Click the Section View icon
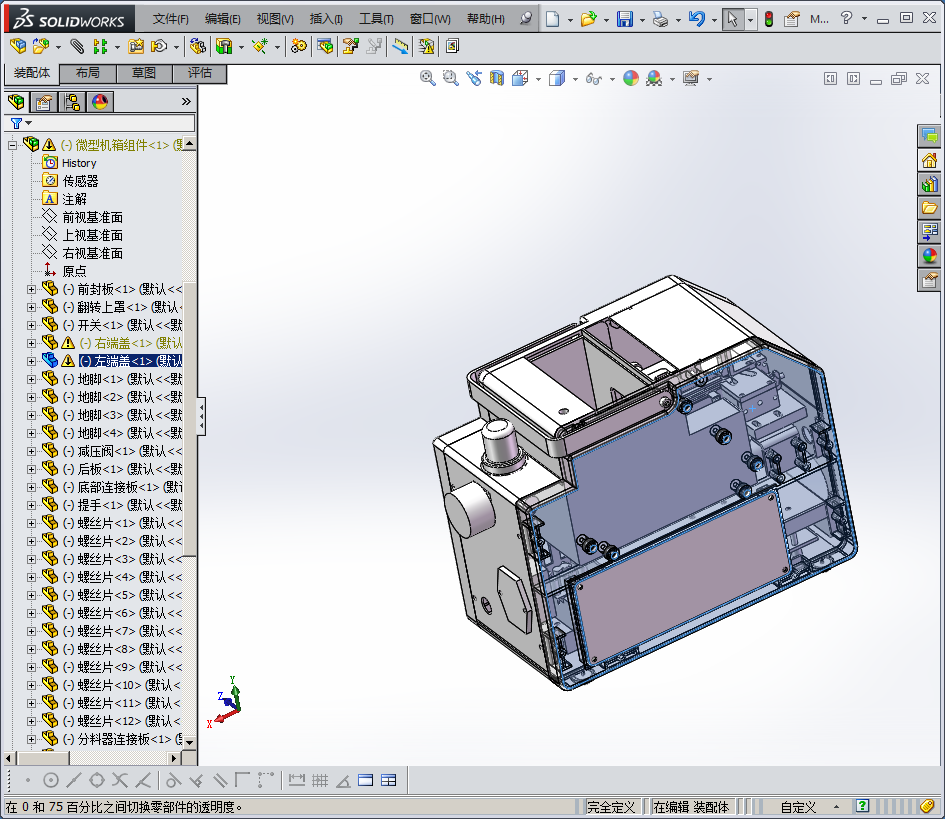This screenshot has width=945, height=819. (x=497, y=78)
